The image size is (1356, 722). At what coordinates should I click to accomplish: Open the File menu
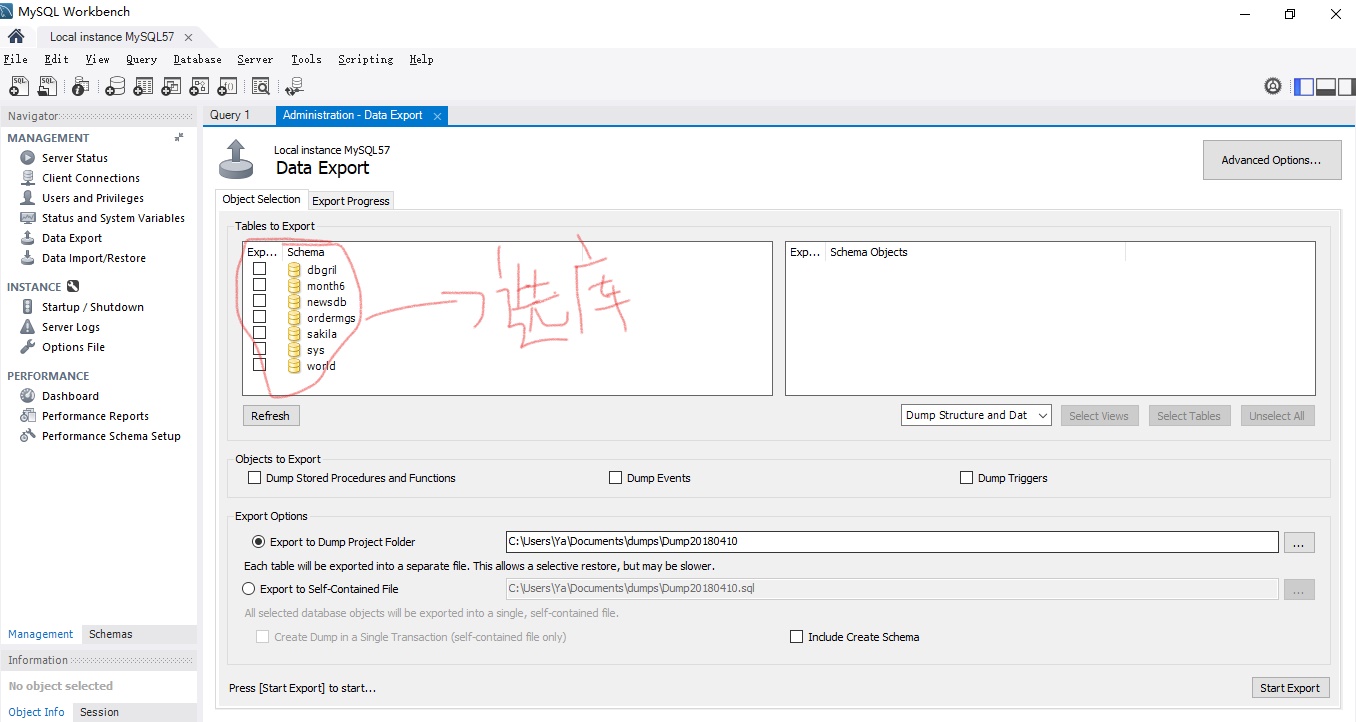15,59
